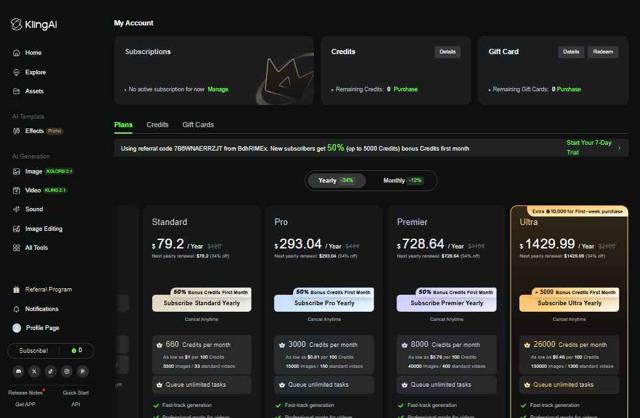The image size is (640, 418).
Task: Click the arrow on the trial banner
Action: pos(620,148)
